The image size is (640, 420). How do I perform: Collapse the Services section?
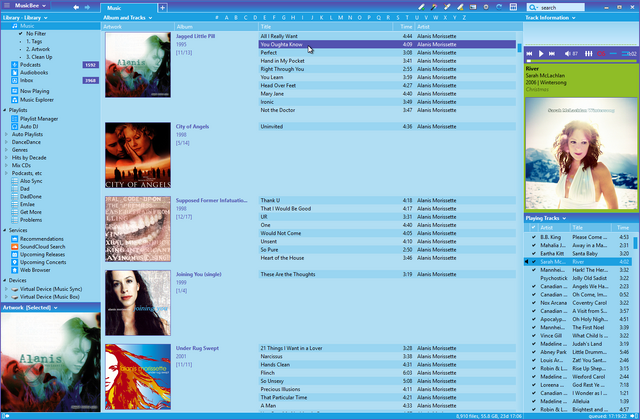click(x=4, y=230)
